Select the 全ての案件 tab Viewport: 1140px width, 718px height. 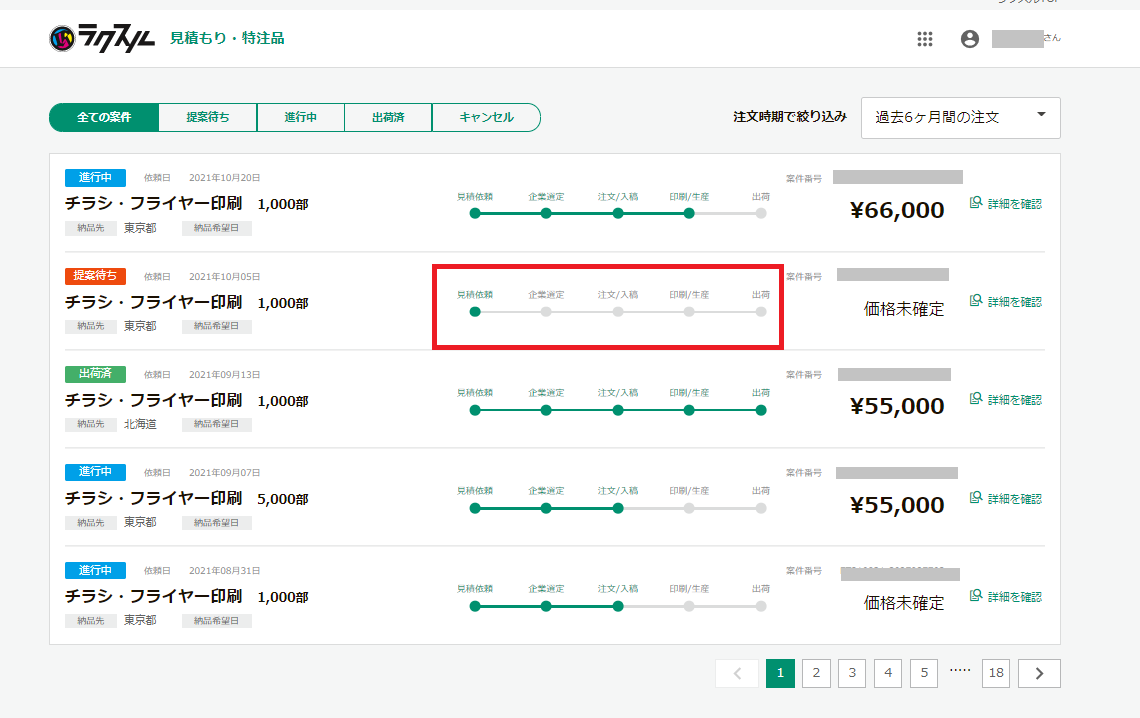[x=104, y=117]
